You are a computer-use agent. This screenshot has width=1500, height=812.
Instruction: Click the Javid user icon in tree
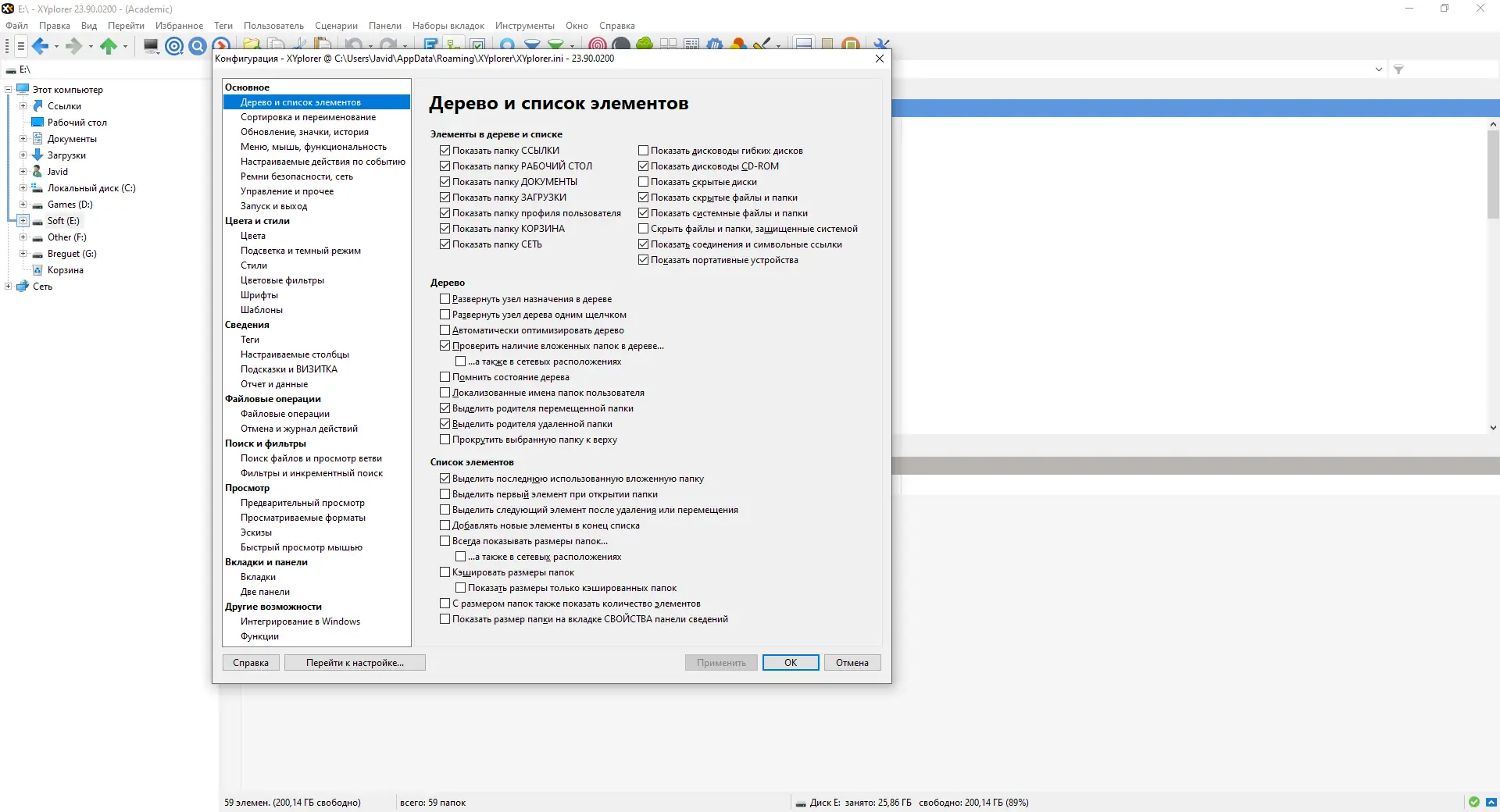[x=37, y=171]
